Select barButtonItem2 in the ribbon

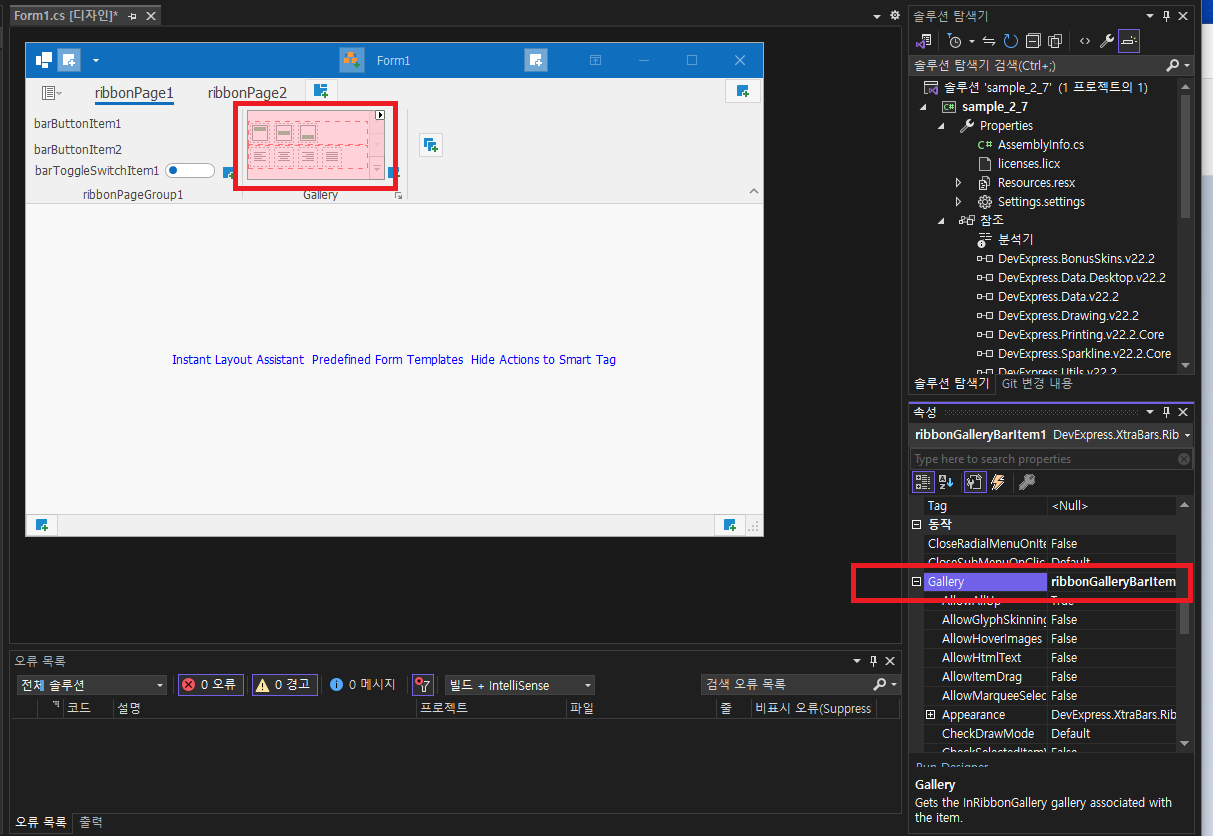pos(77,149)
